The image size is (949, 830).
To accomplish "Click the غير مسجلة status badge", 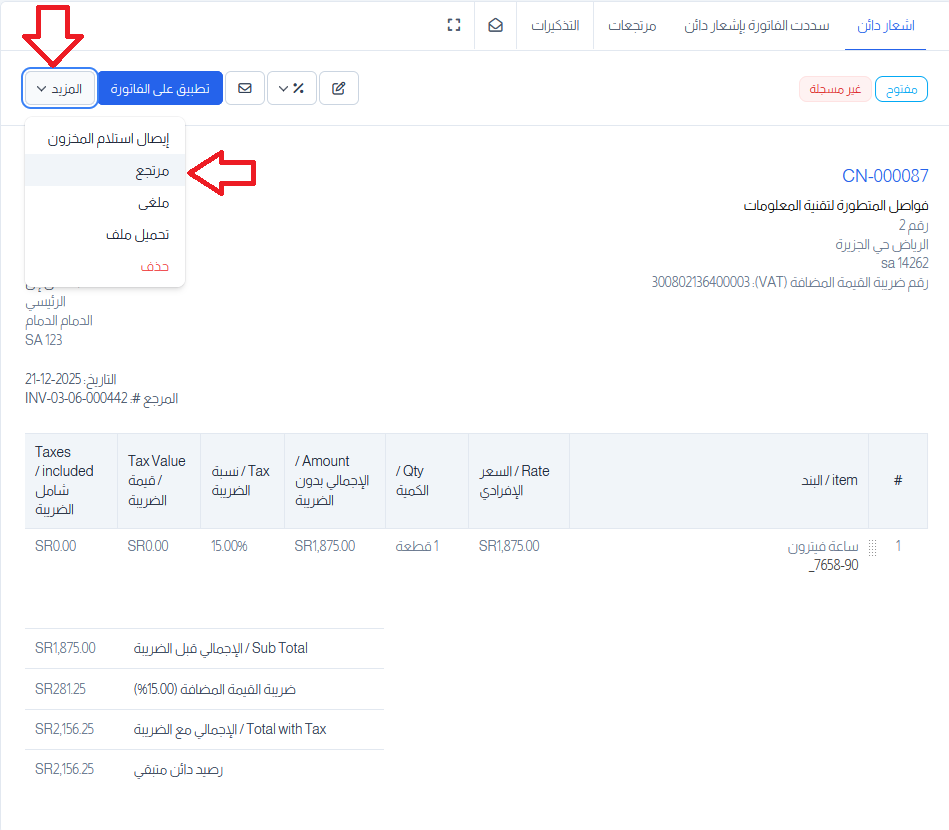I will point(835,89).
